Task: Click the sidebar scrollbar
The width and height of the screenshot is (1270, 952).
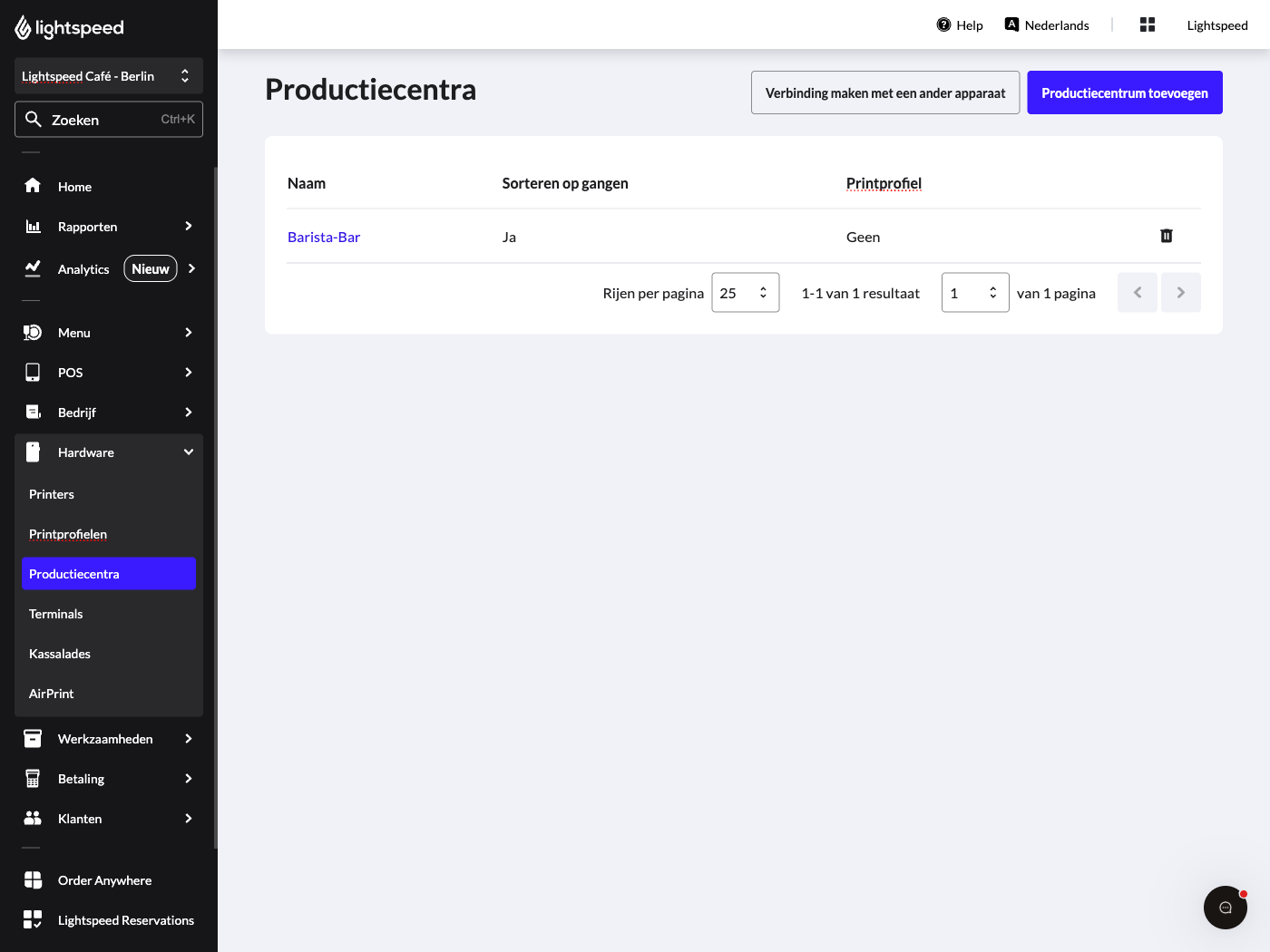Action: click(x=216, y=508)
